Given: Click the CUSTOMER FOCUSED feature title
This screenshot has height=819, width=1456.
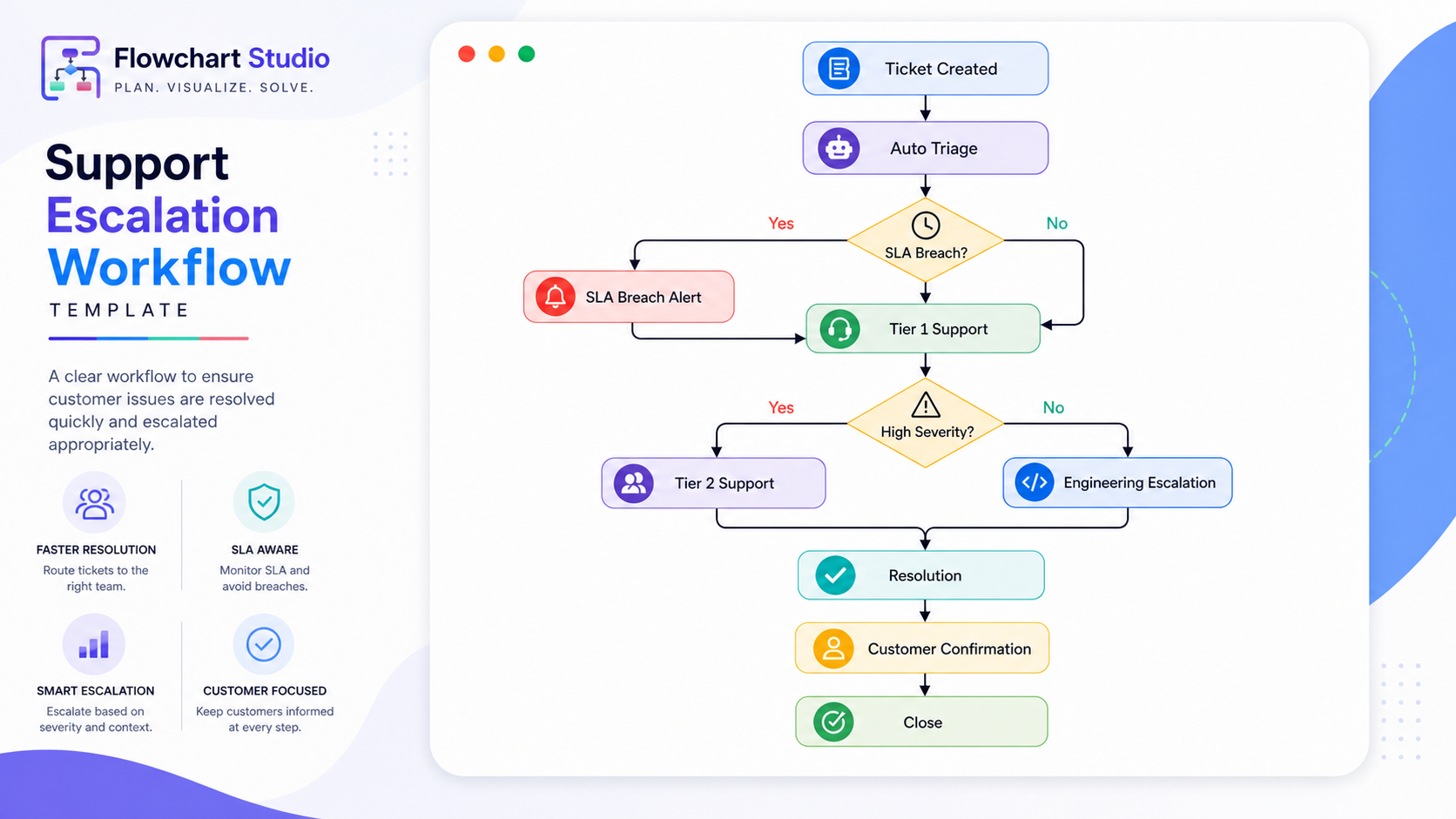Looking at the screenshot, I should pos(265,691).
